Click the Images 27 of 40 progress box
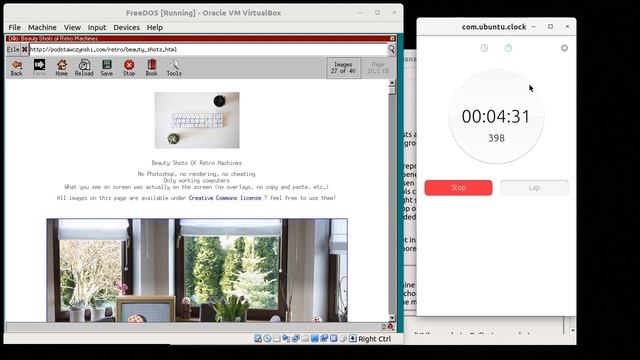 (343, 68)
